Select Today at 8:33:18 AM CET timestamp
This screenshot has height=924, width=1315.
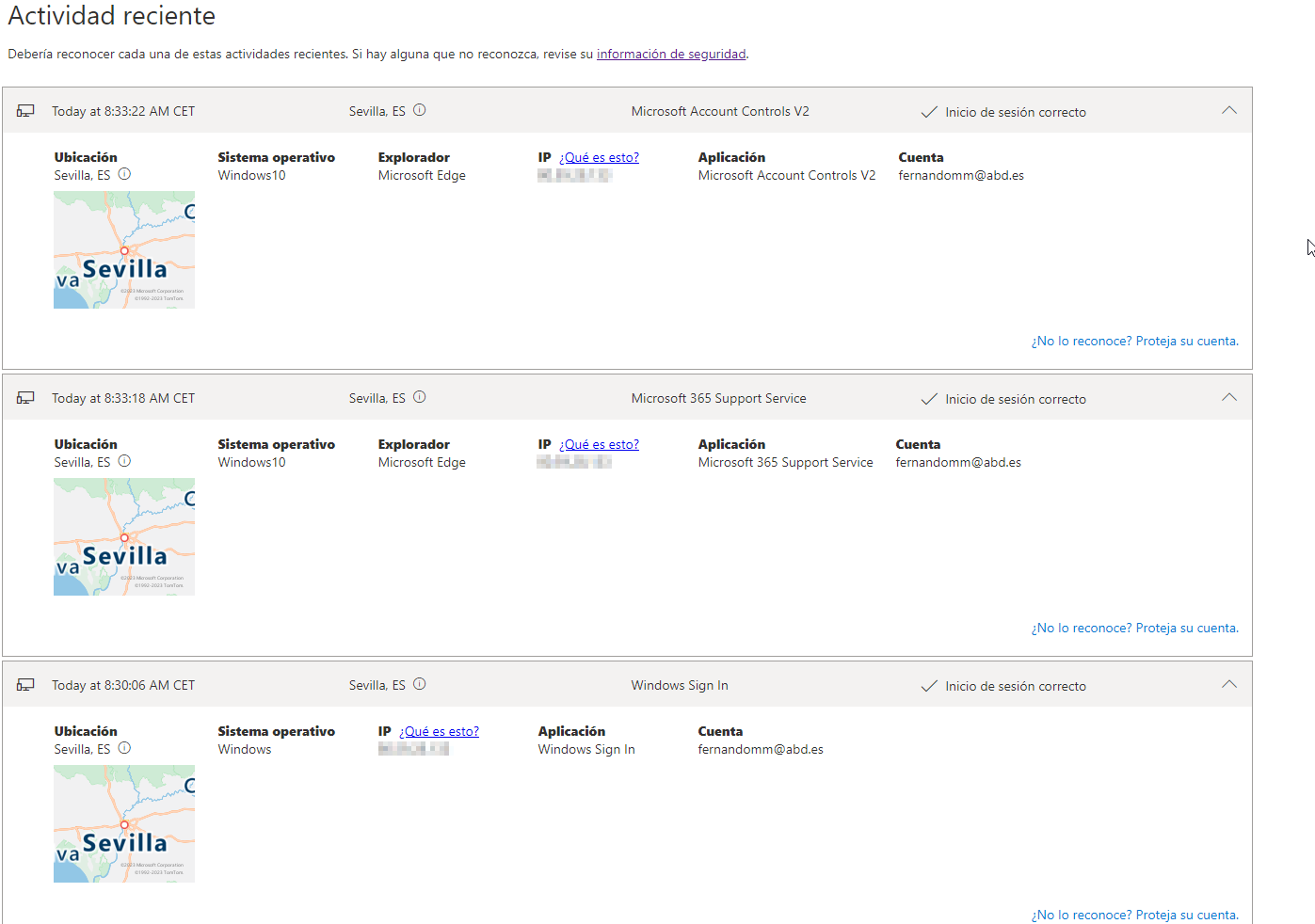click(x=123, y=398)
